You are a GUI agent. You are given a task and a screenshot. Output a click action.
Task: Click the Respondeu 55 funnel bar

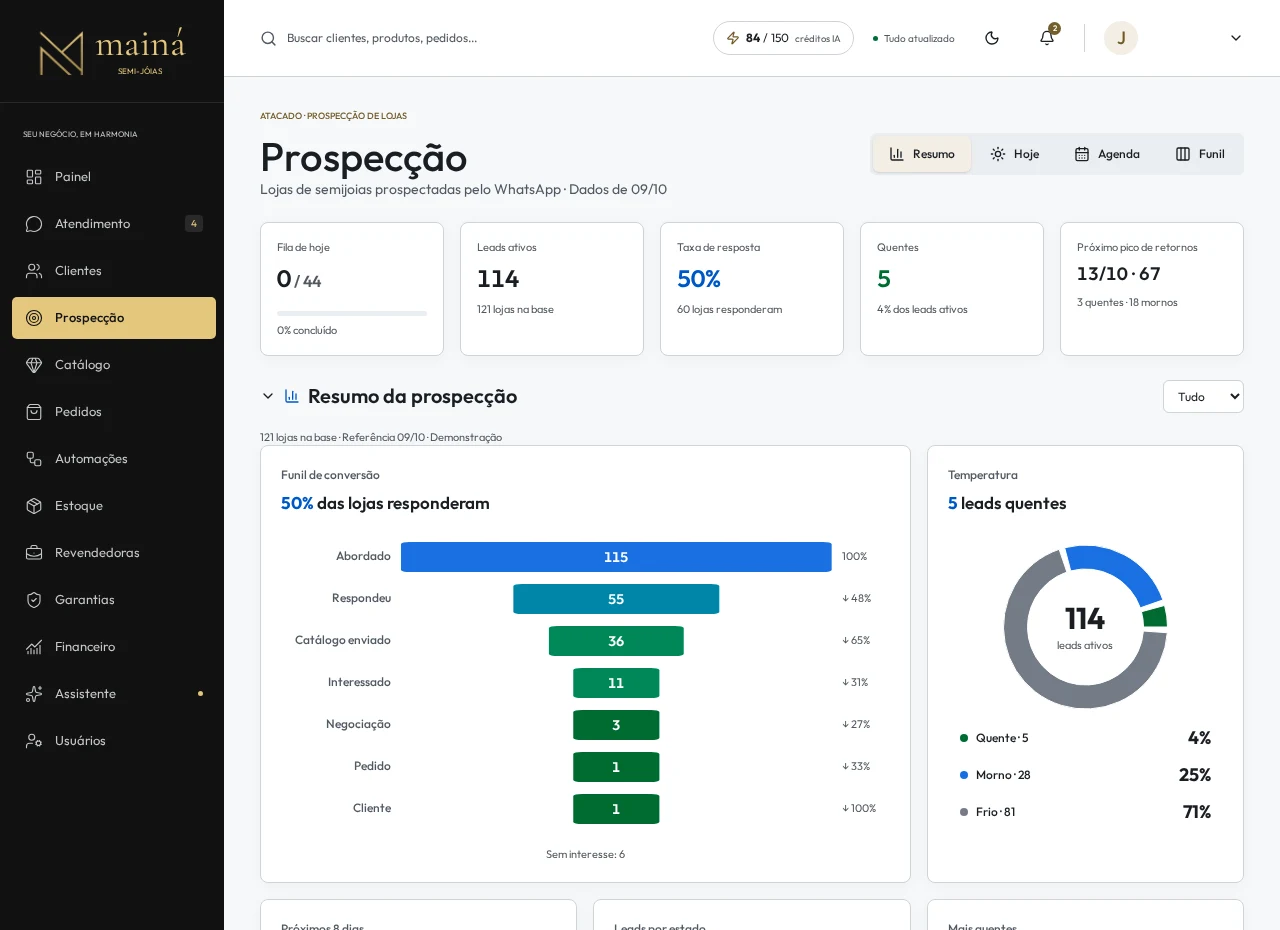coord(616,599)
